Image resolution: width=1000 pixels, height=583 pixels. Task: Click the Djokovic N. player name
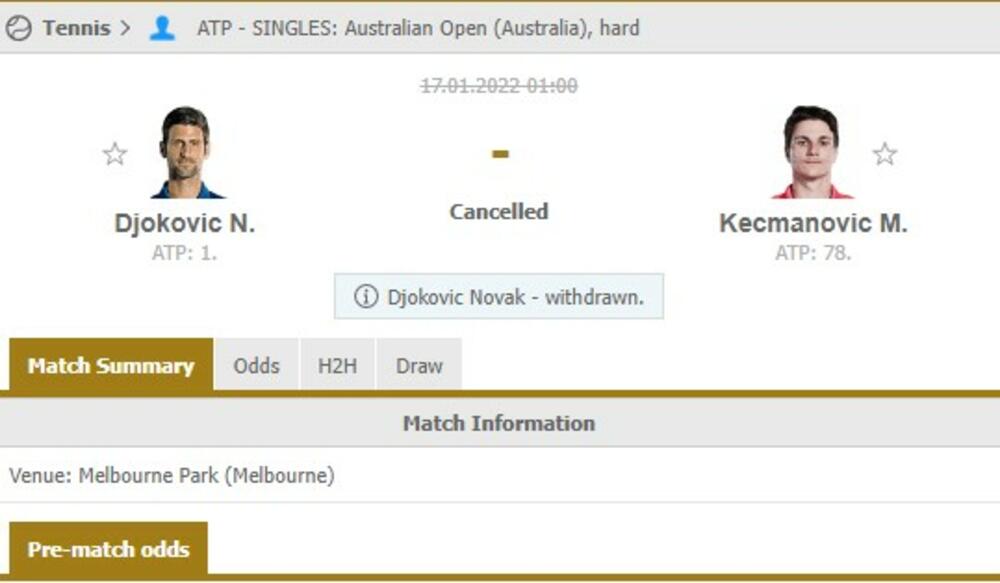coord(184,223)
